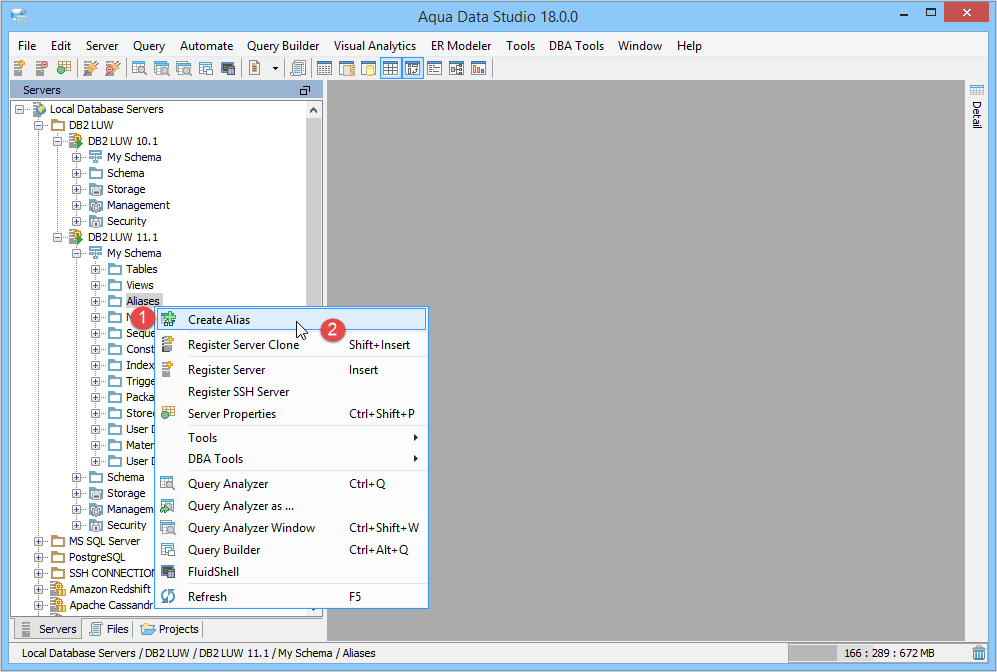Choose Query Analyzer Window entry

click(x=292, y=528)
